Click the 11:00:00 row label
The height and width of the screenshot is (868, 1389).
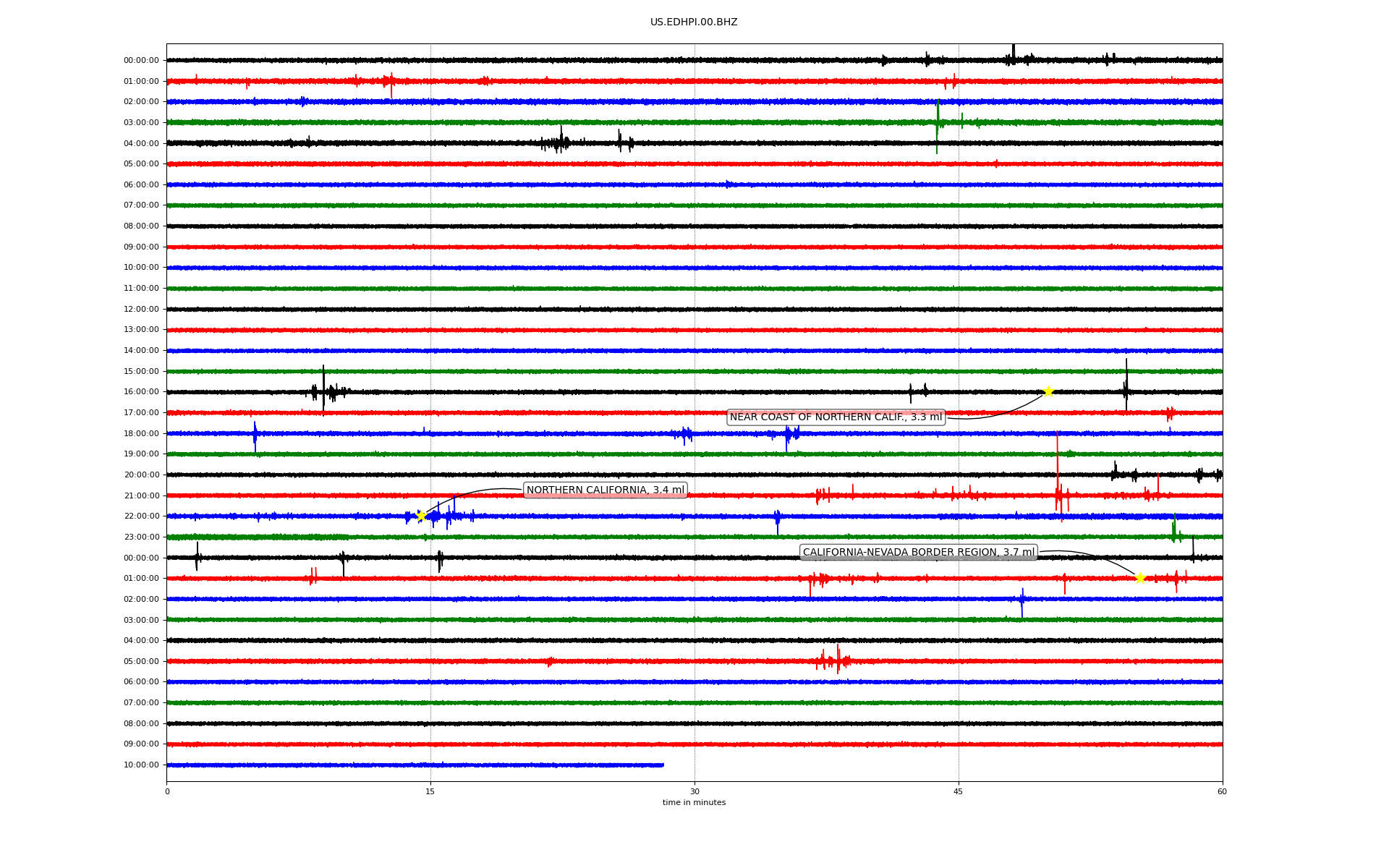coord(141,289)
